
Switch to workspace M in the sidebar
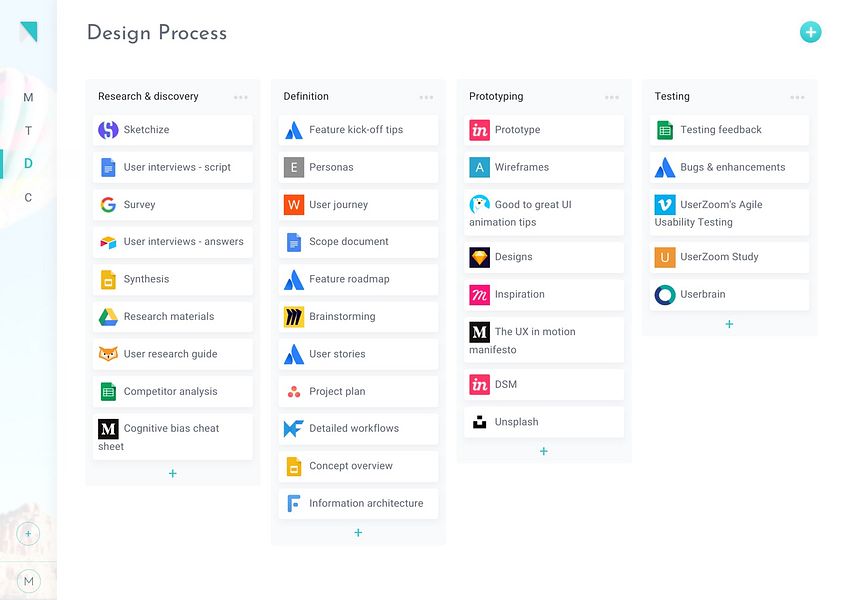[x=29, y=97]
